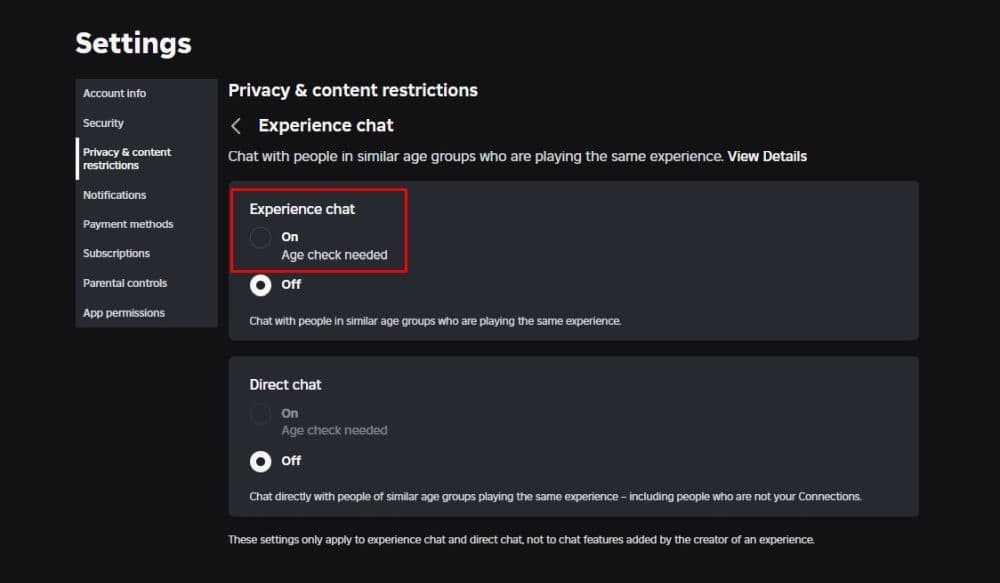This screenshot has width=1000, height=583.
Task: Go back using the back arrow
Action: [x=236, y=125]
